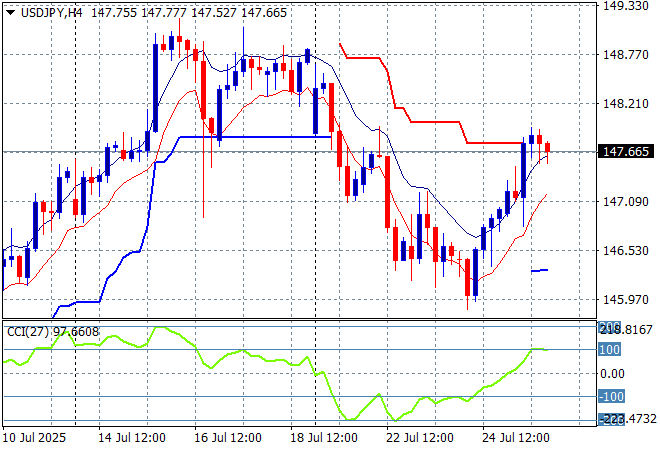Click the CCI 0.00 level label
Viewport: 660px width, 450px height.
[612, 374]
